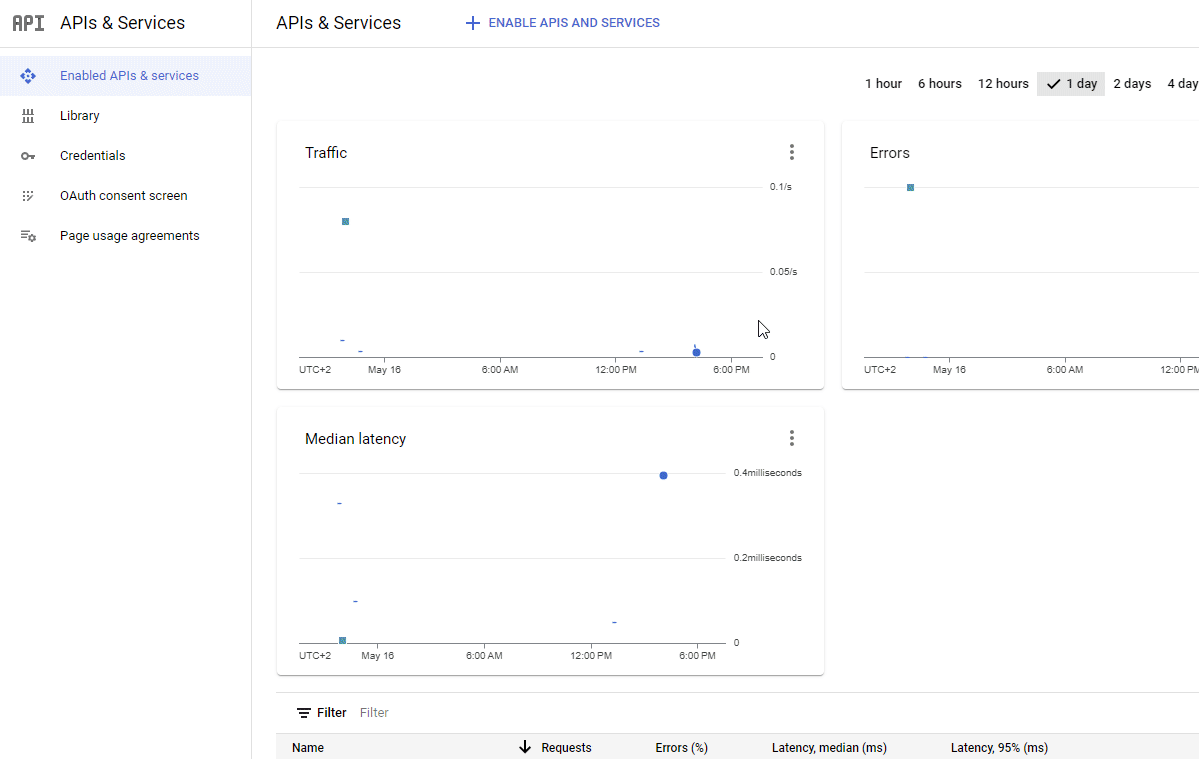Select the Enabled APIs & services compass icon

pyautogui.click(x=28, y=75)
